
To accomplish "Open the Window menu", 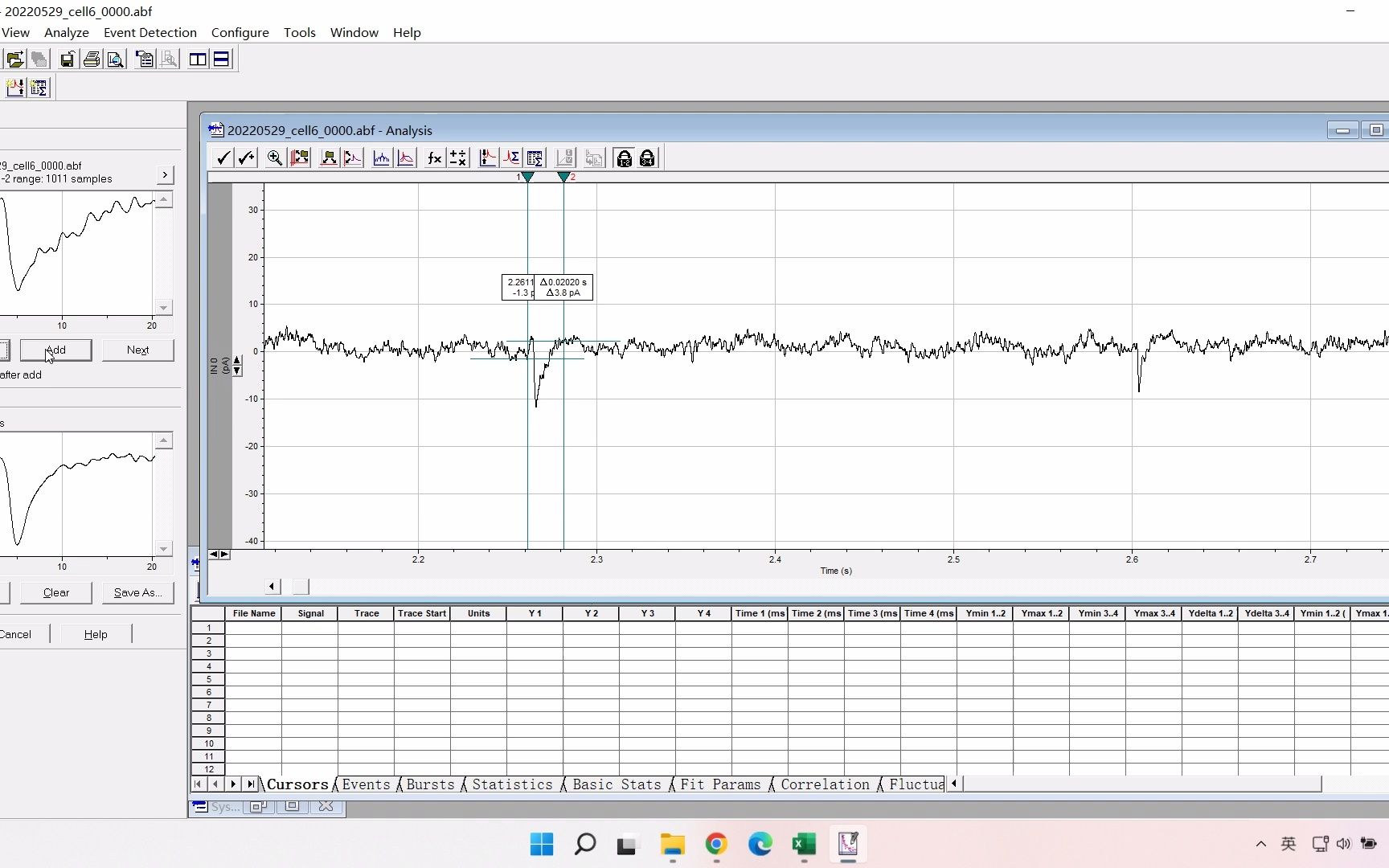I will (x=354, y=32).
